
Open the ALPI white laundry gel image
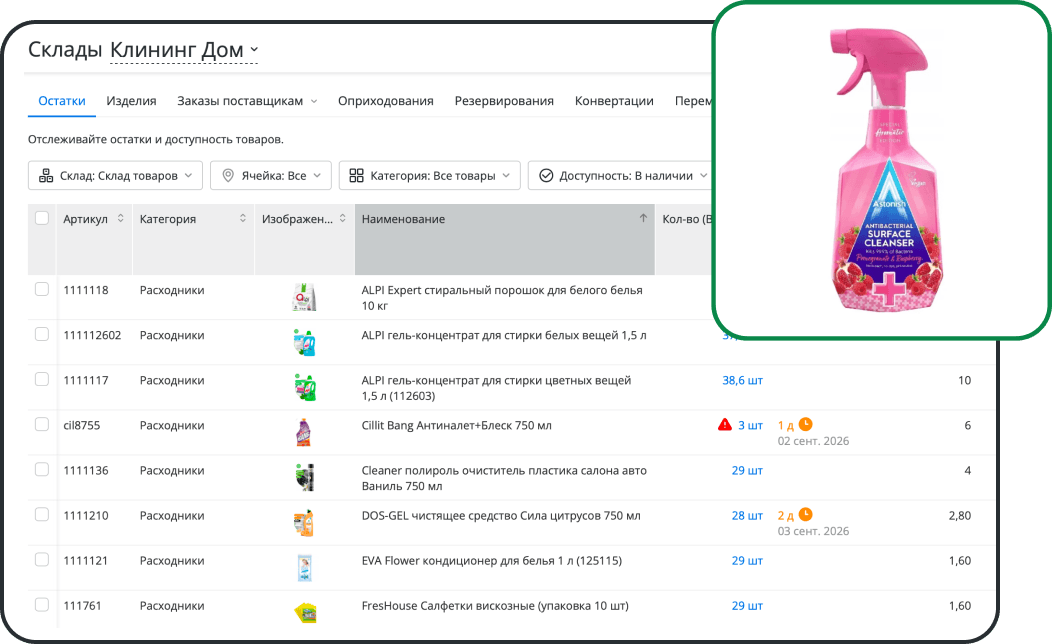click(x=305, y=342)
